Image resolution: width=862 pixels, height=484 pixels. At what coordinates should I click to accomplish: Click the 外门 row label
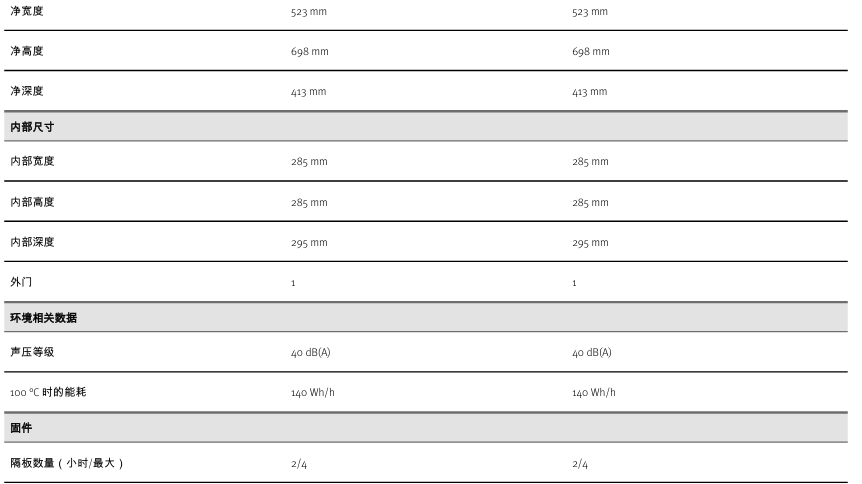tap(21, 282)
